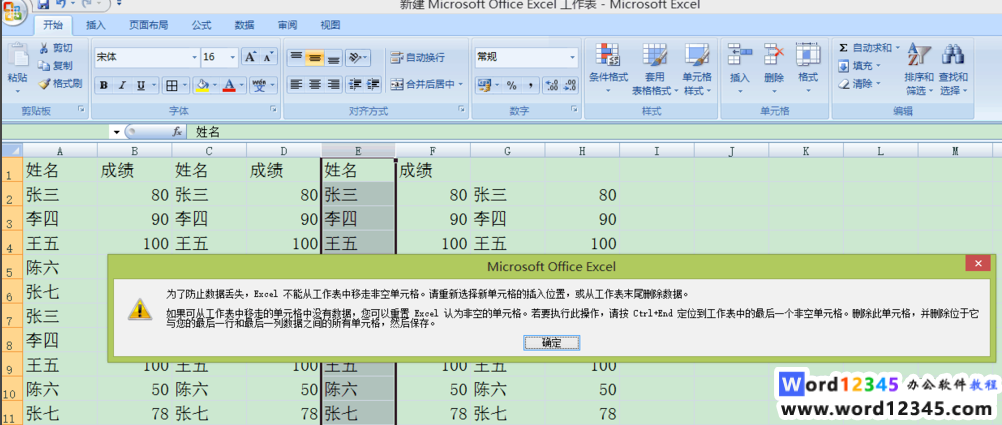Toggle Italic formatting

tap(121, 85)
